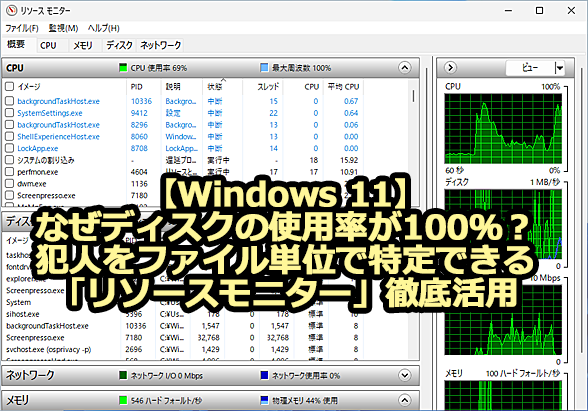
Task: Click blue ネットワーク使用率 0% indicator
Action: tap(264, 375)
